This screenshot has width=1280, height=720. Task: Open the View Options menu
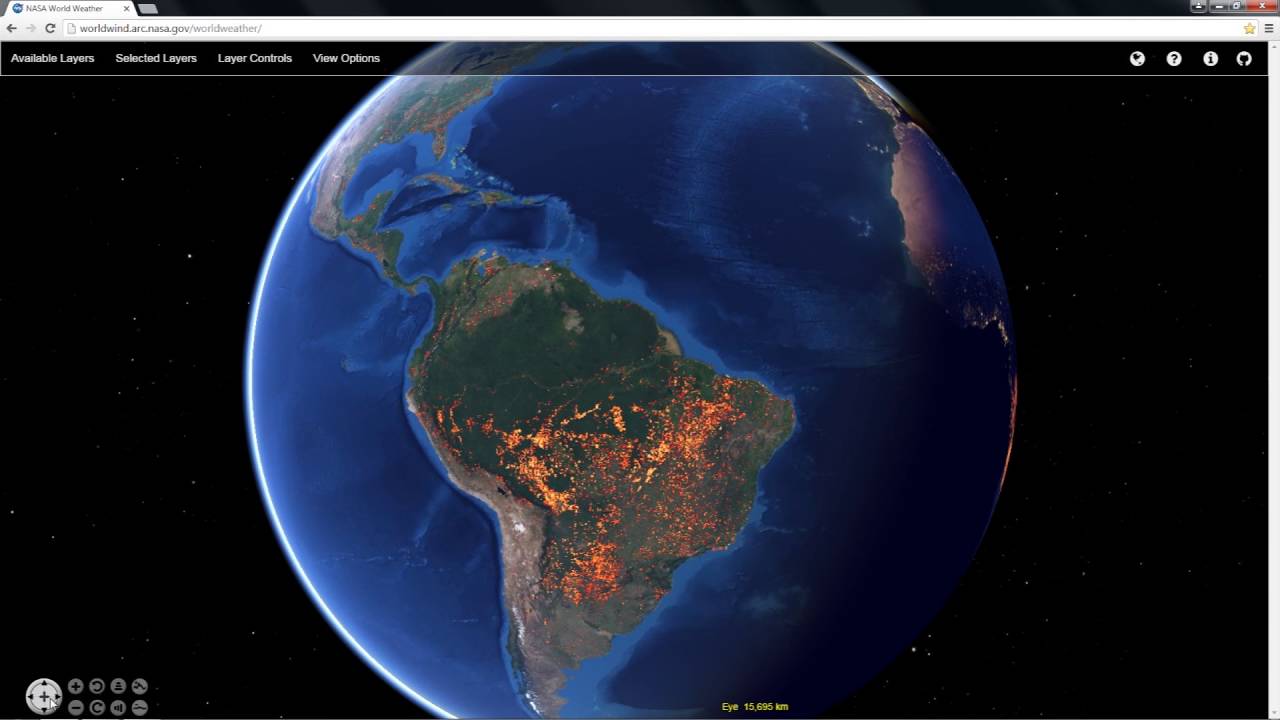tap(346, 58)
